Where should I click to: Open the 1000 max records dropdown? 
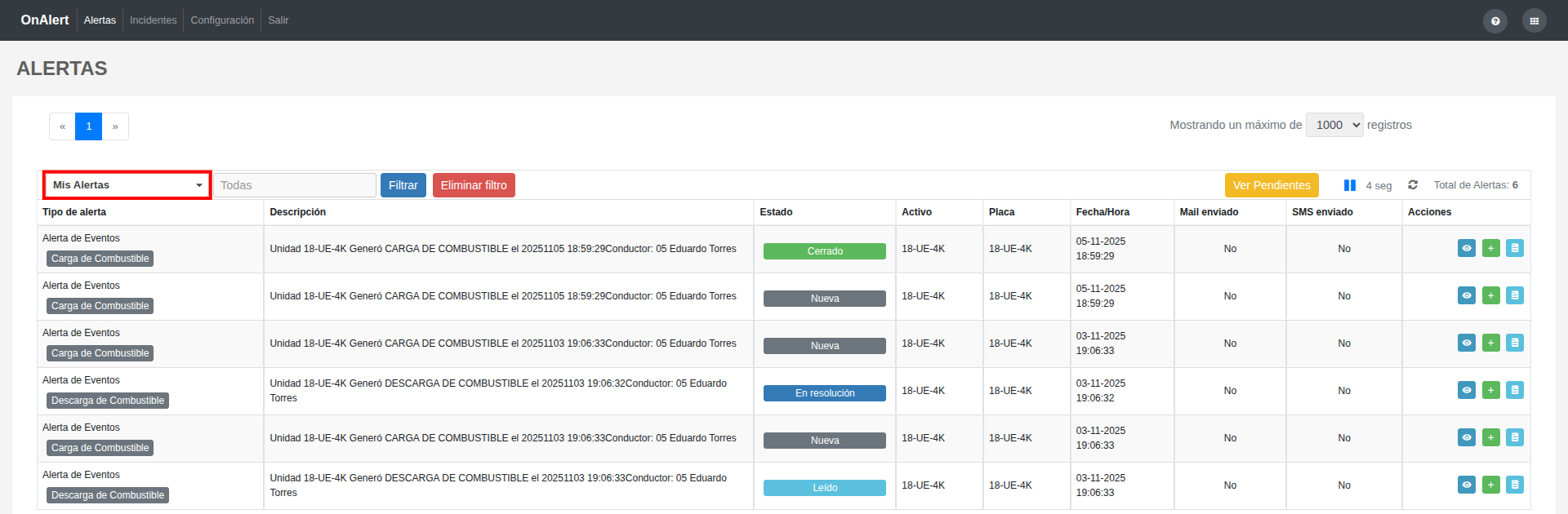tap(1334, 125)
